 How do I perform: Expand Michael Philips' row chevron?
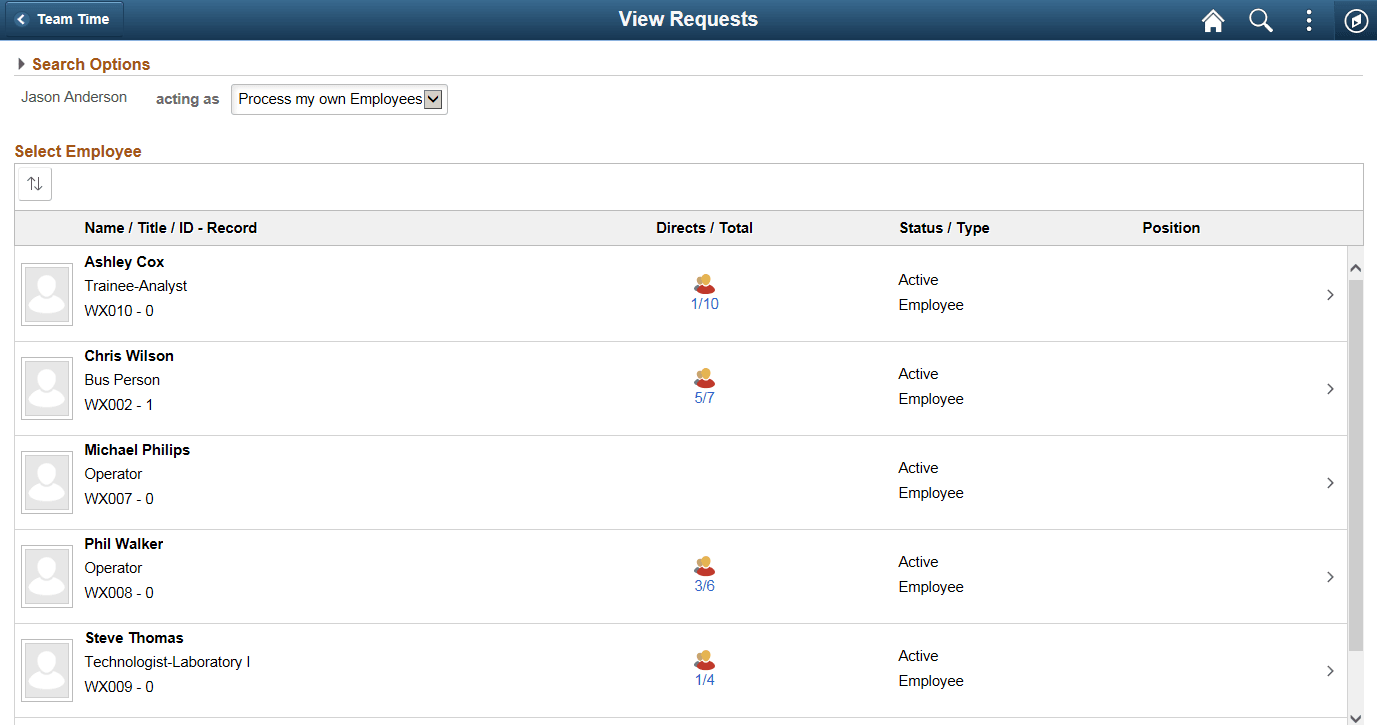[x=1330, y=483]
